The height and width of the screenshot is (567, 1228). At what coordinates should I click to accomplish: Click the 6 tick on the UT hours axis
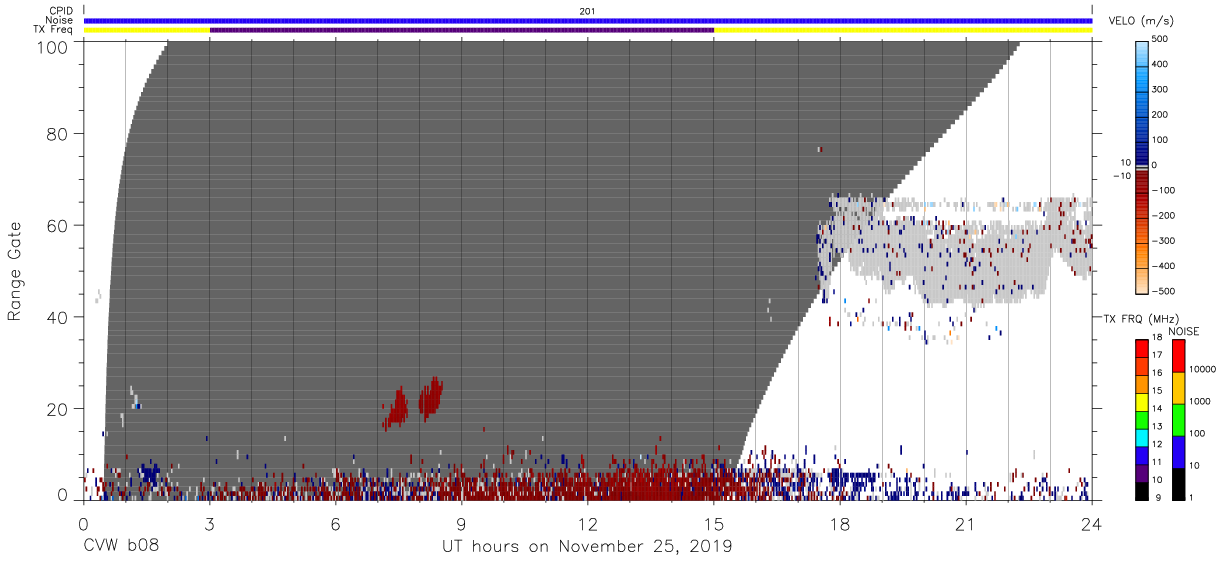tap(336, 524)
